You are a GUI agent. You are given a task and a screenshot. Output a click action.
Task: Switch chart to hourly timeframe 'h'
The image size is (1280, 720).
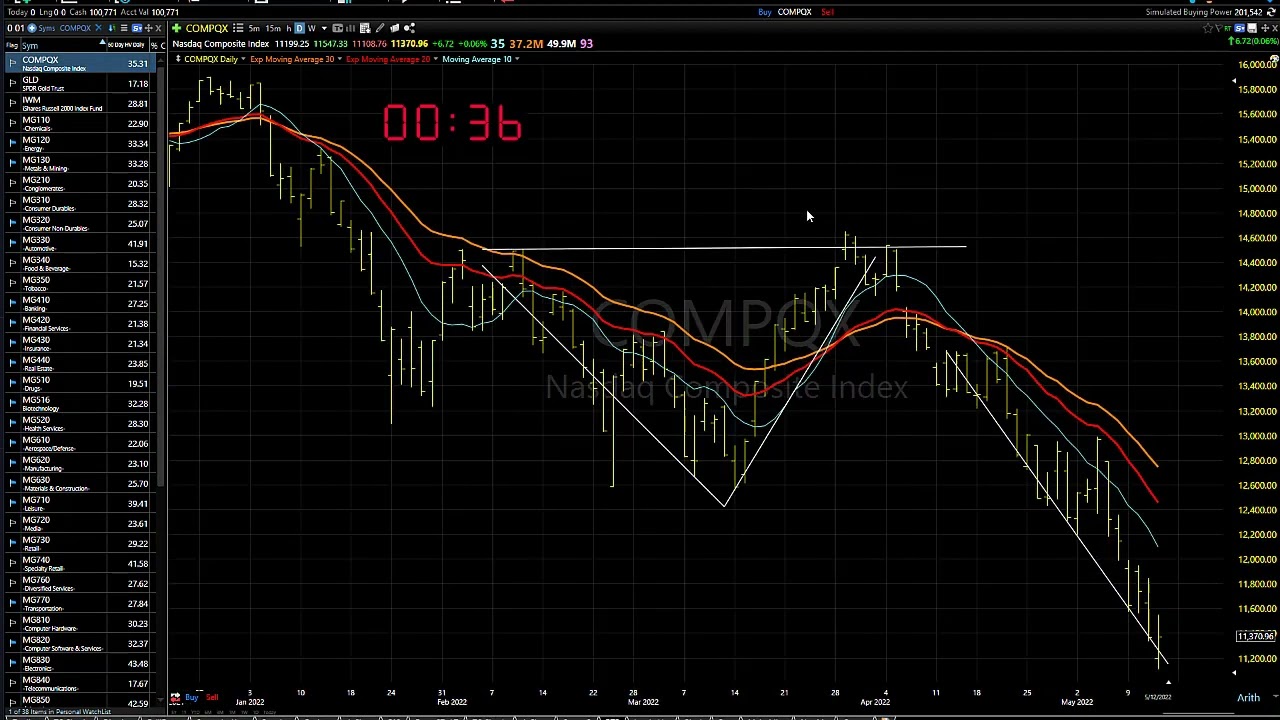(289, 28)
